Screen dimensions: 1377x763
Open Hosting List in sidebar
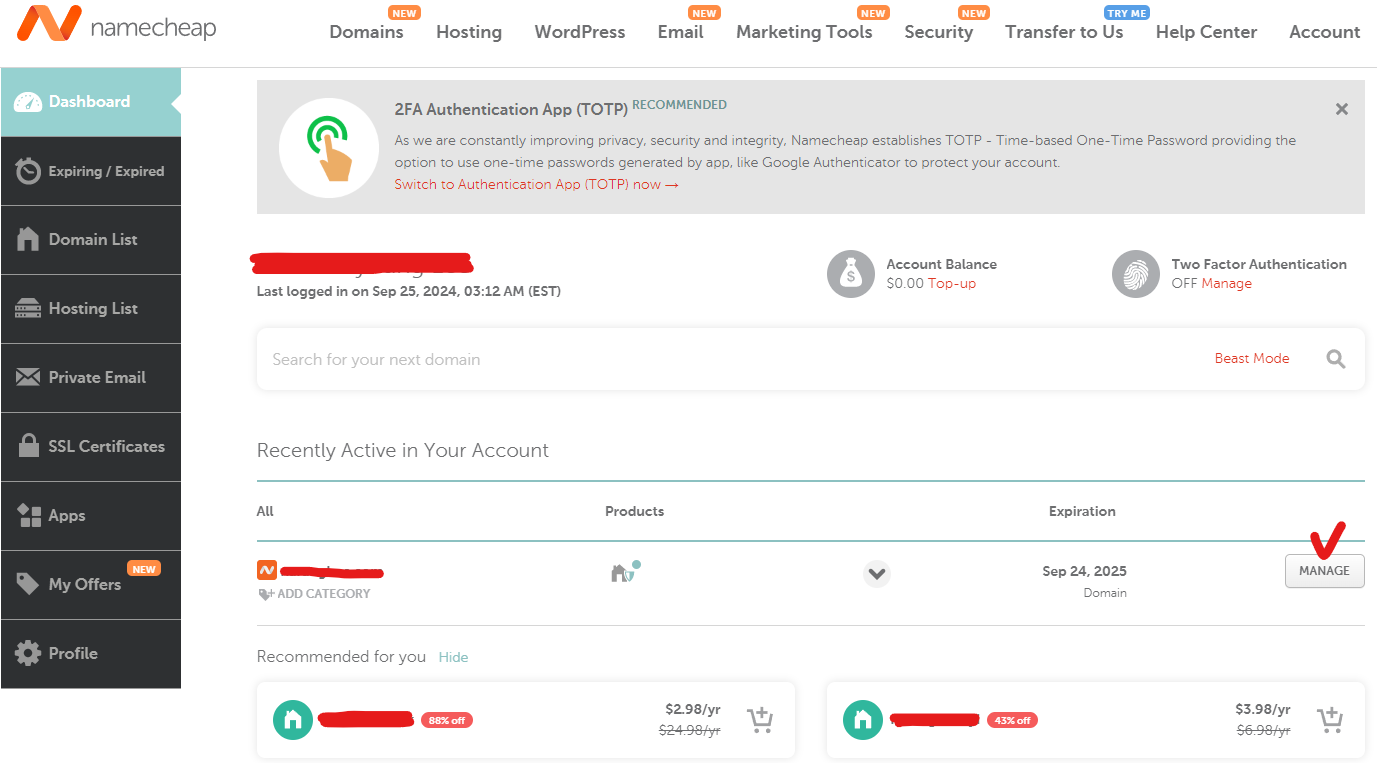point(91,309)
